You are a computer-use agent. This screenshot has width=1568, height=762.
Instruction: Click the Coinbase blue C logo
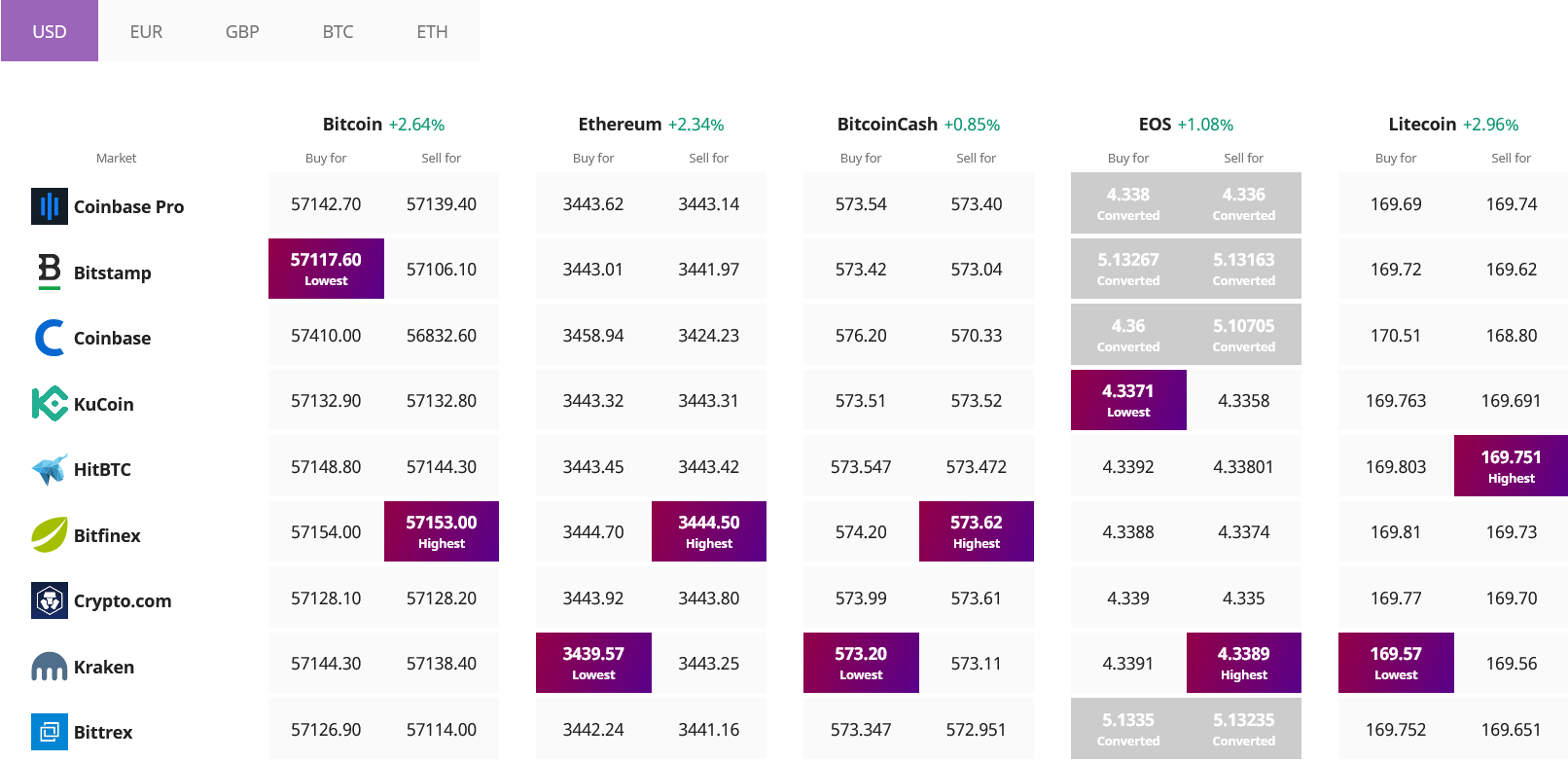point(50,338)
